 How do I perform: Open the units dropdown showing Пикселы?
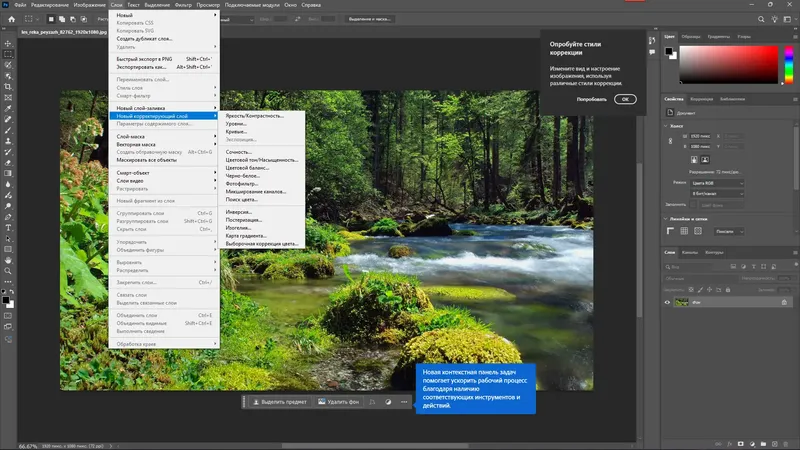click(729, 229)
